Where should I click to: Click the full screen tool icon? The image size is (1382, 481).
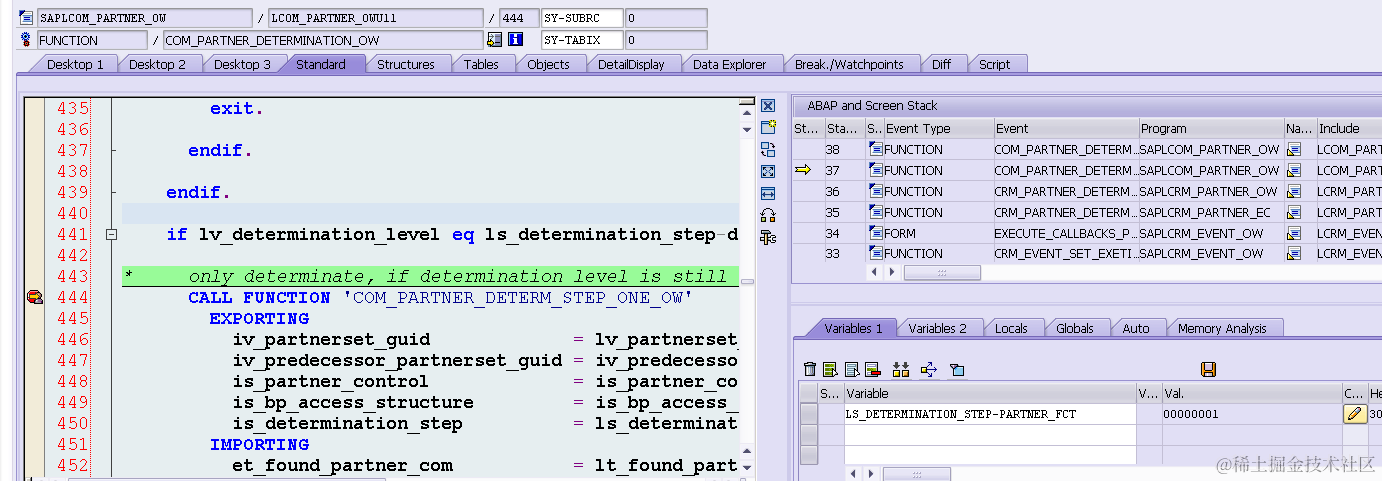(768, 171)
